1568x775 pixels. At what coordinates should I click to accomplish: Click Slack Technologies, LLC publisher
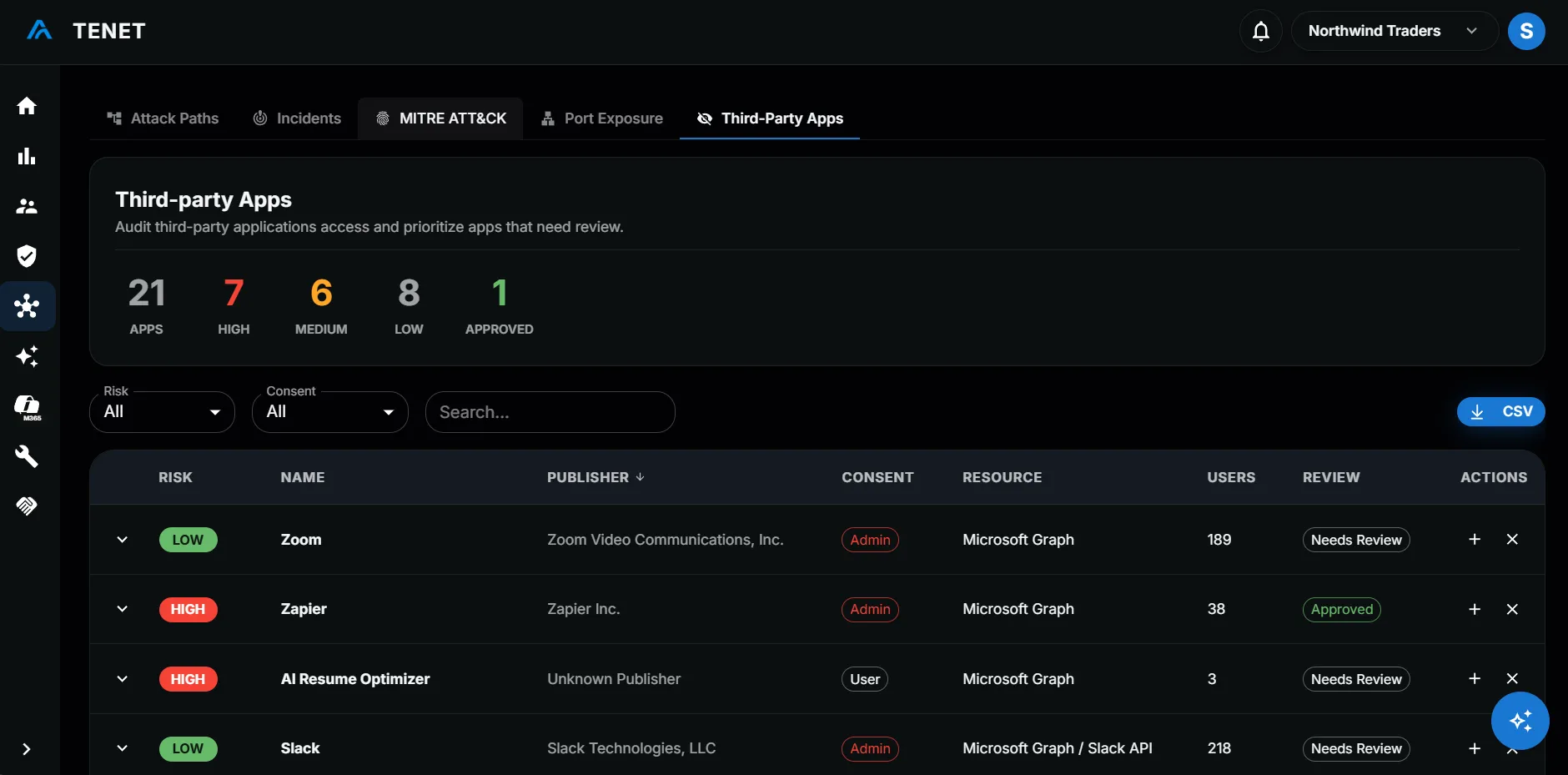tap(631, 748)
